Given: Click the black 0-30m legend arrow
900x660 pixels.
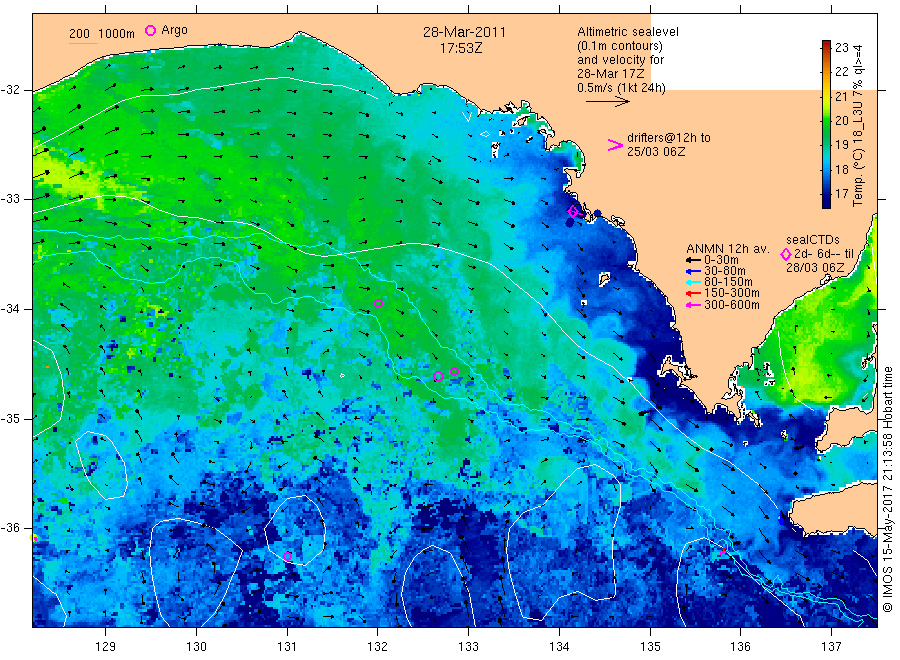Looking at the screenshot, I should tap(693, 260).
